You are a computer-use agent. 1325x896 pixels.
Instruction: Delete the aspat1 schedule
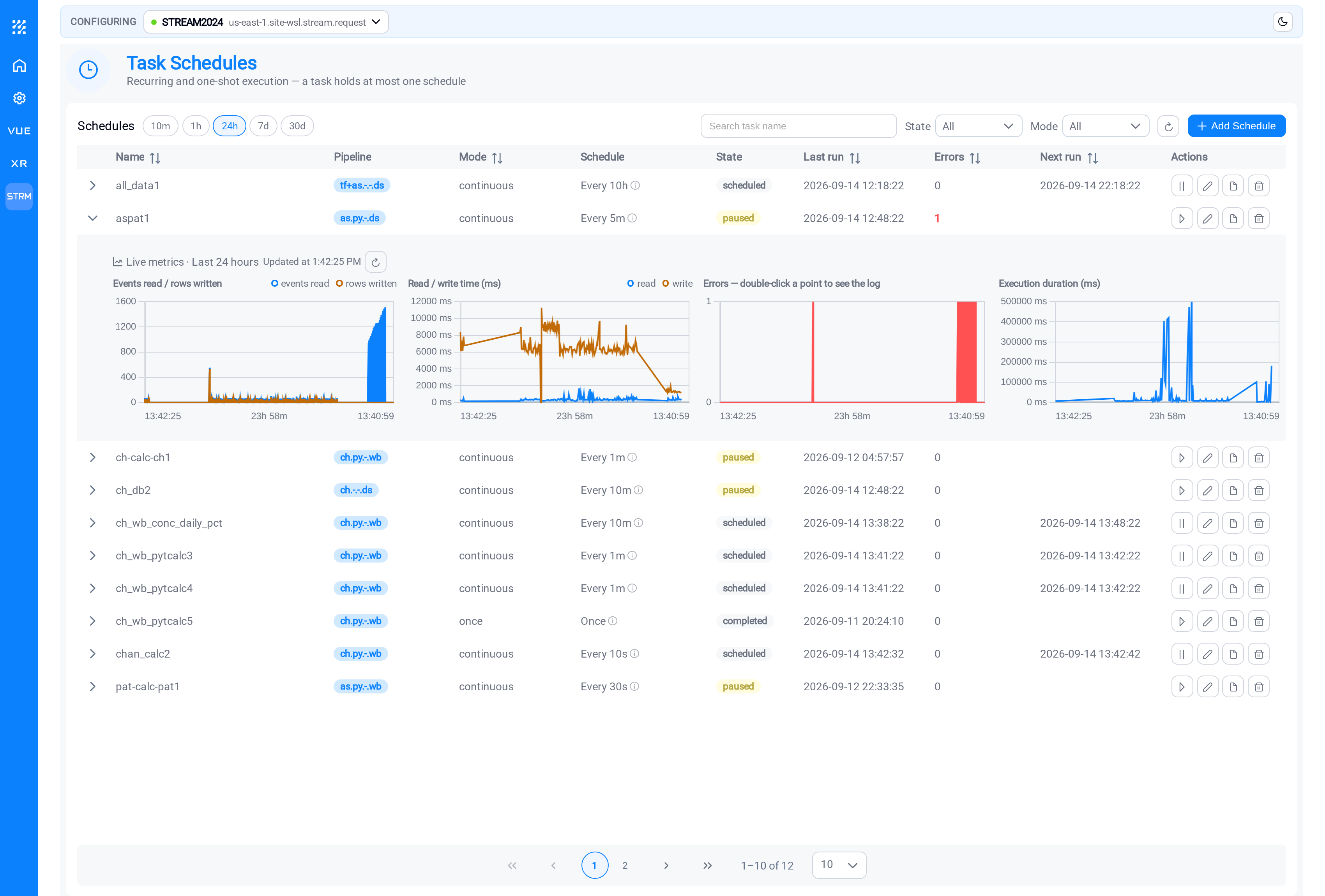click(x=1259, y=218)
